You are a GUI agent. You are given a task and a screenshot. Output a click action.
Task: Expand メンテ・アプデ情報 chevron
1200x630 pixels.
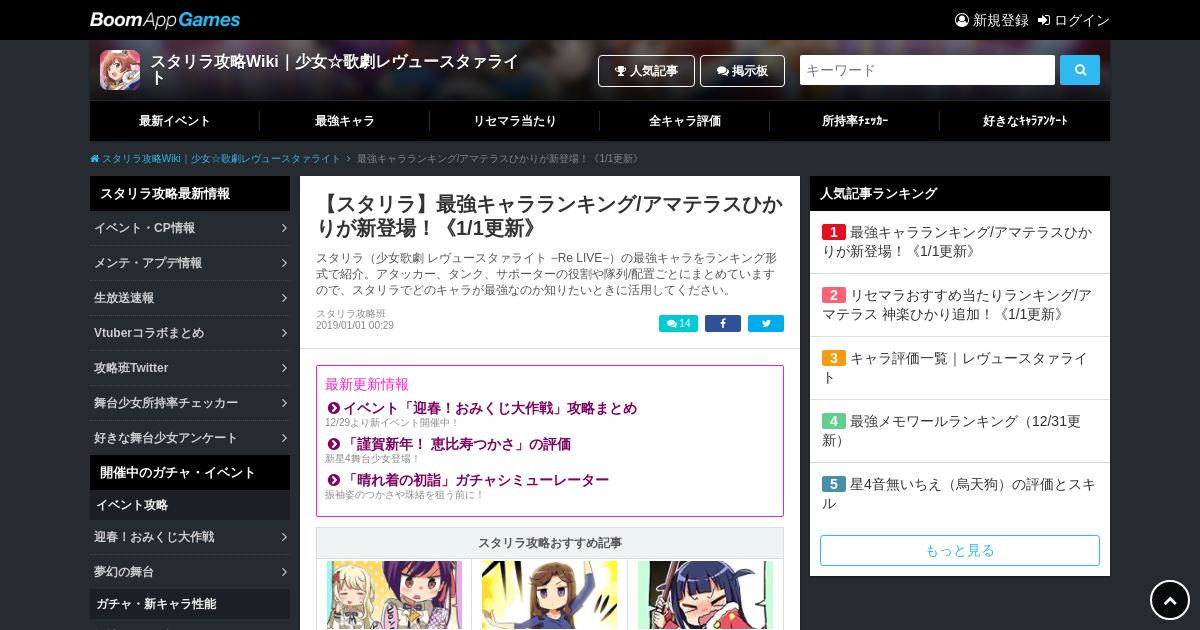click(284, 263)
